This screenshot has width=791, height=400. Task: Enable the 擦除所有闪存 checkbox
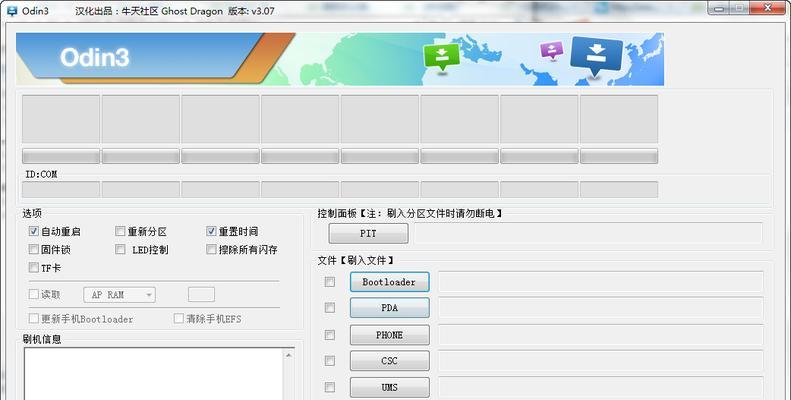tap(211, 249)
